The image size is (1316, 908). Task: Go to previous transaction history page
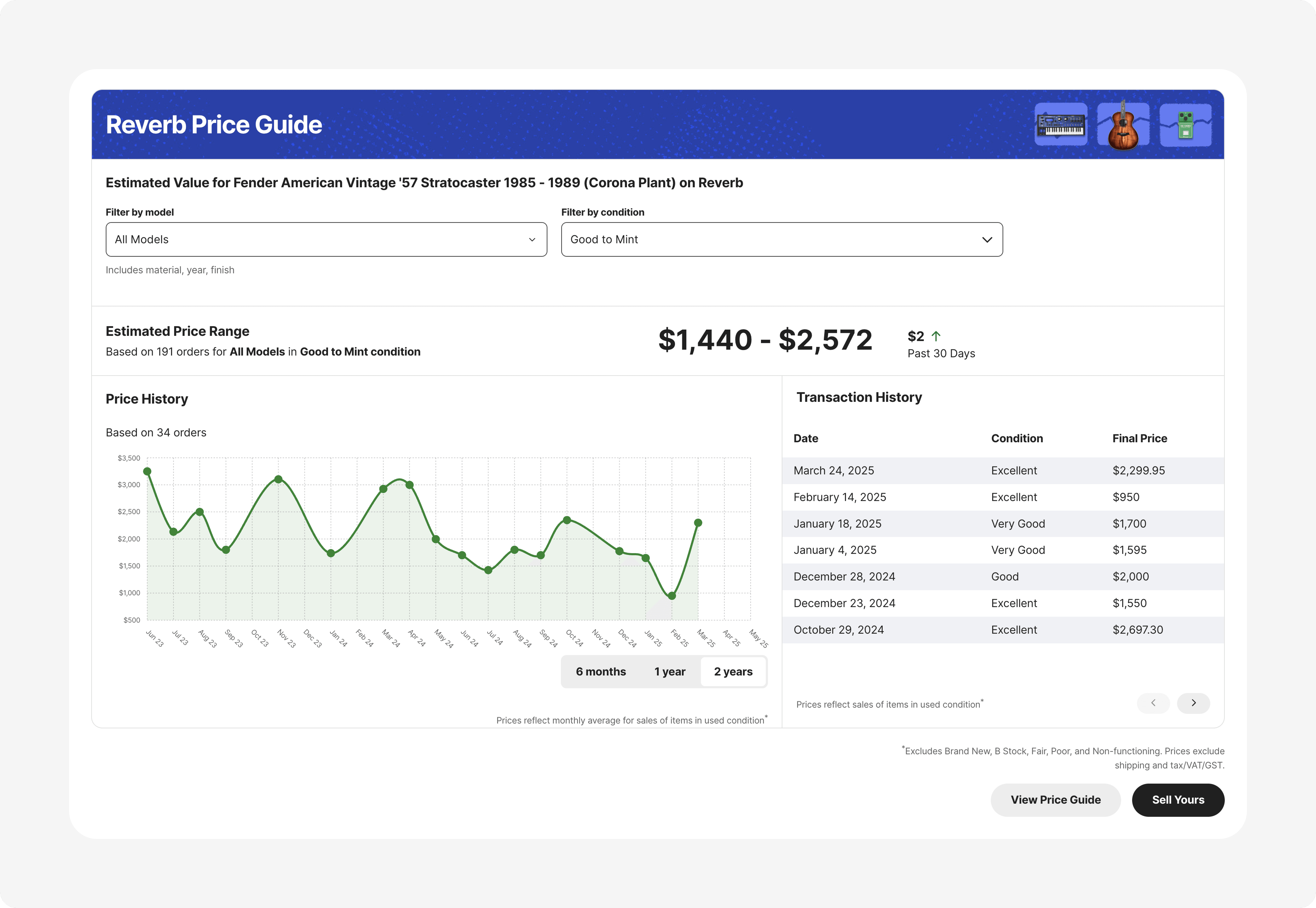(x=1153, y=703)
